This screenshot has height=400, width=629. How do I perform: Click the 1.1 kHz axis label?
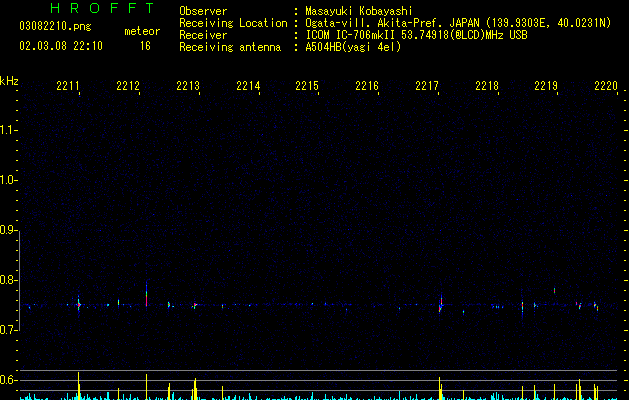[9, 130]
